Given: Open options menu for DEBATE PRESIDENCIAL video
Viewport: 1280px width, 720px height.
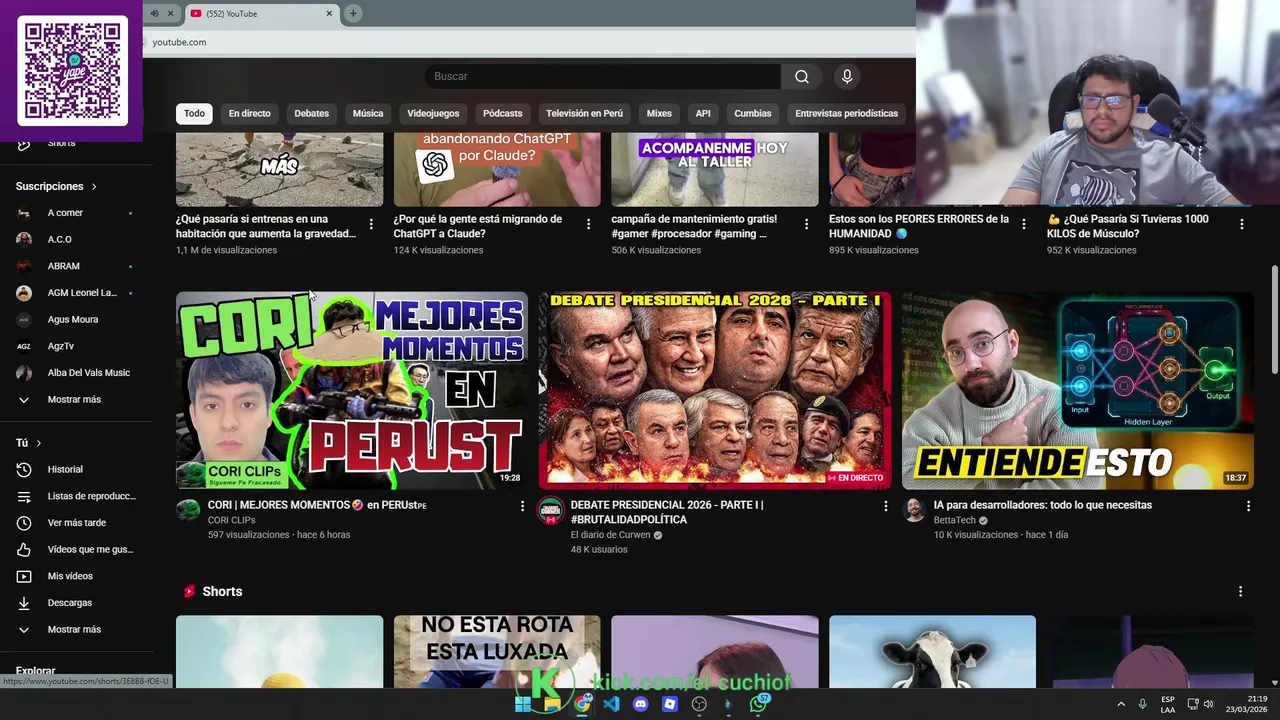Looking at the screenshot, I should pos(885,506).
